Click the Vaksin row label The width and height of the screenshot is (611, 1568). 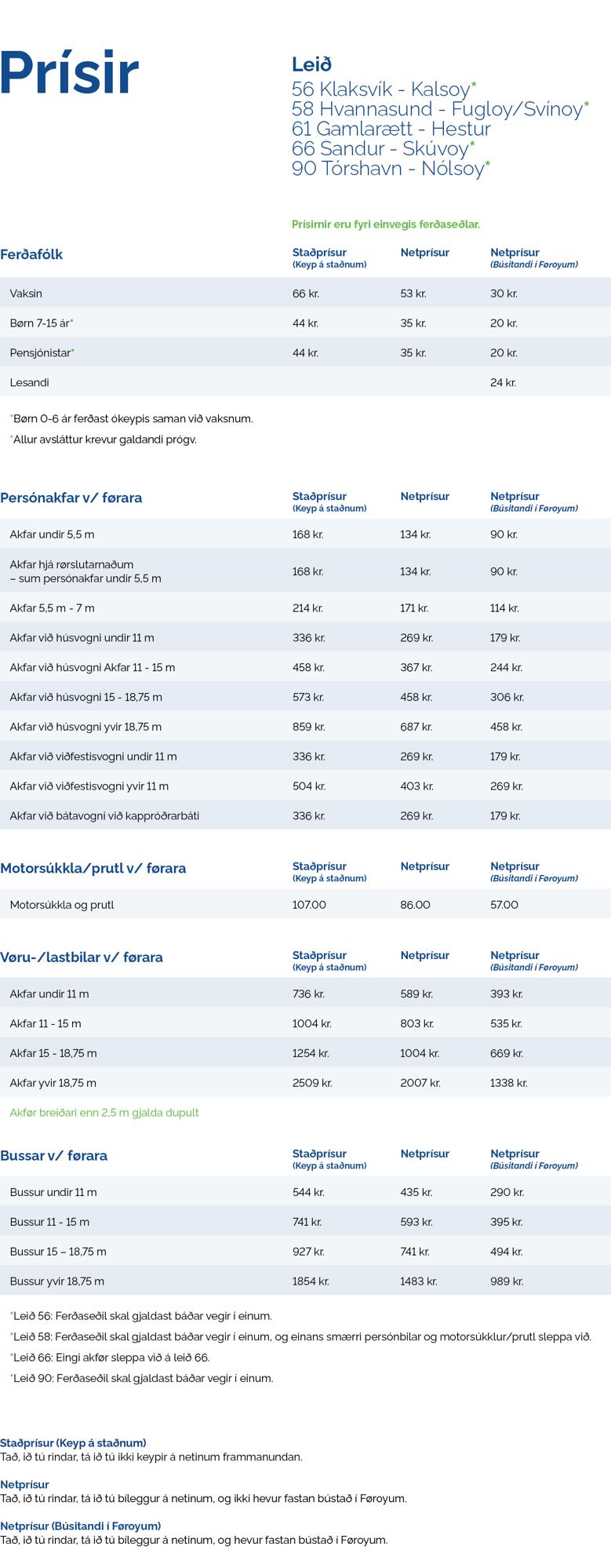26,294
